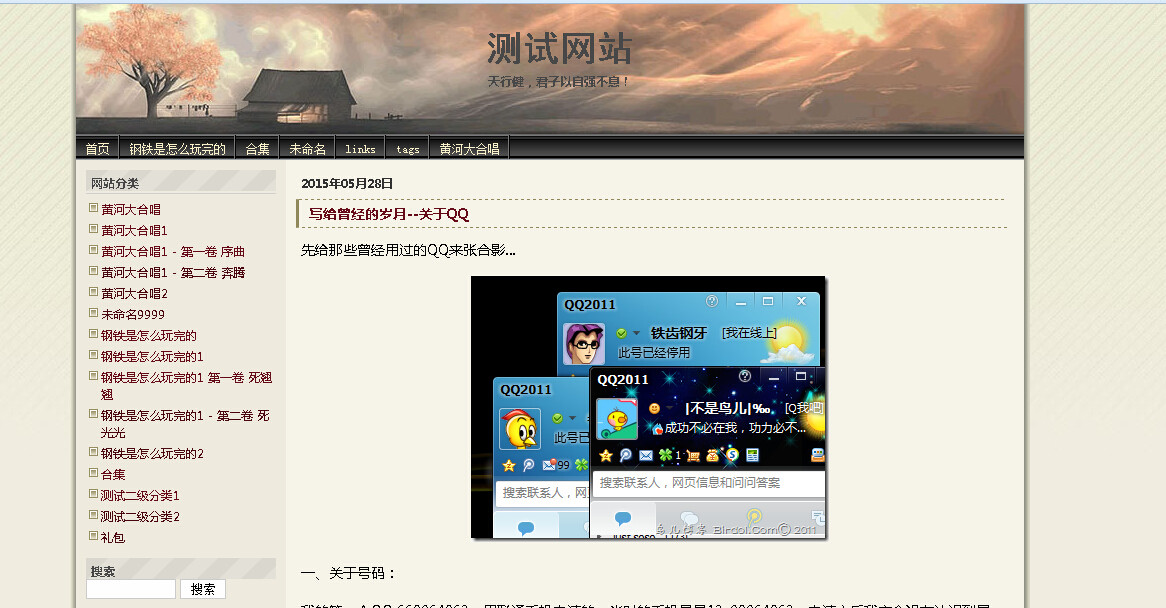The image size is (1166, 608).
Task: Click the 搜索 search button
Action: point(203,589)
